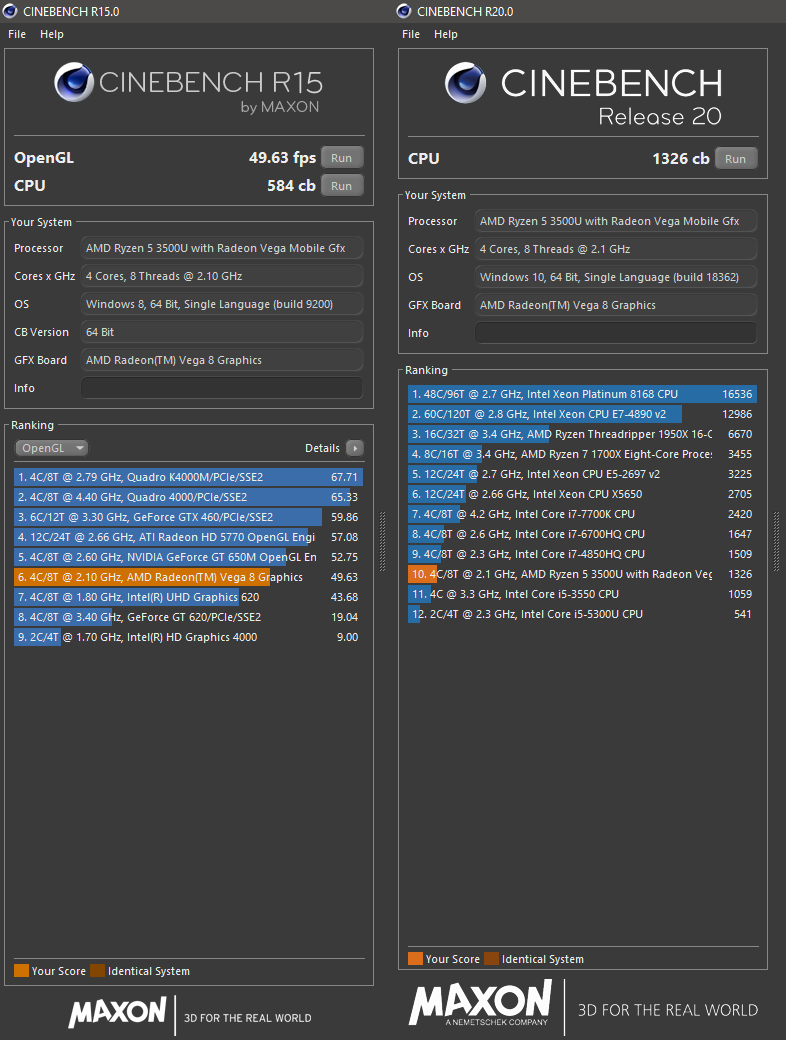
Task: Click MAXON Nemetschek logo in R20 window
Action: (x=480, y=1004)
